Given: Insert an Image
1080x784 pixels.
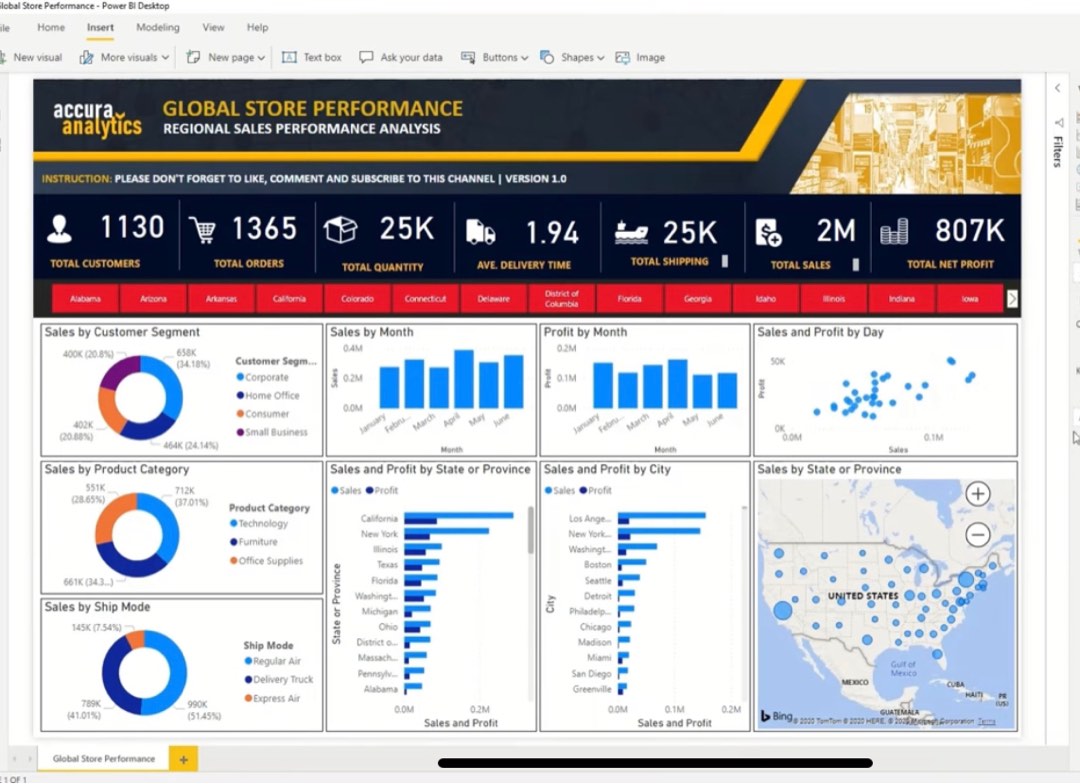Looking at the screenshot, I should pos(640,57).
